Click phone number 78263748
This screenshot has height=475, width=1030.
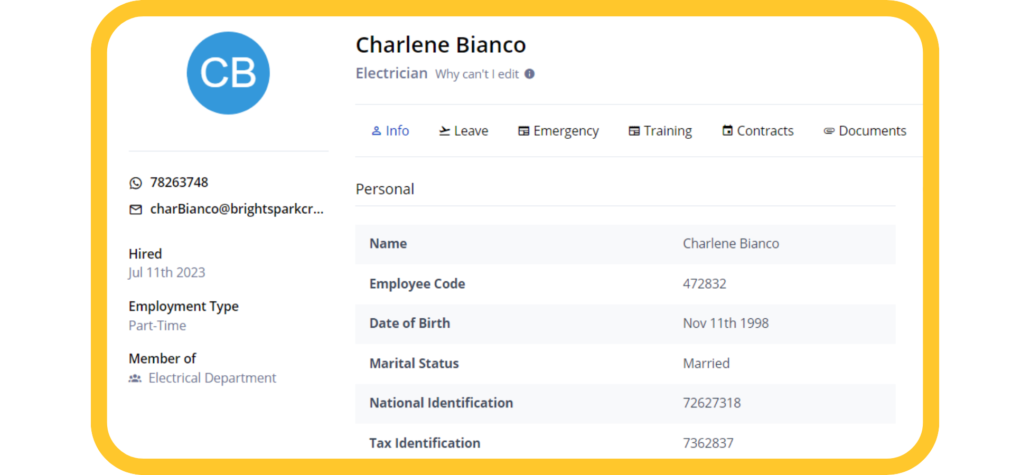[x=179, y=183]
